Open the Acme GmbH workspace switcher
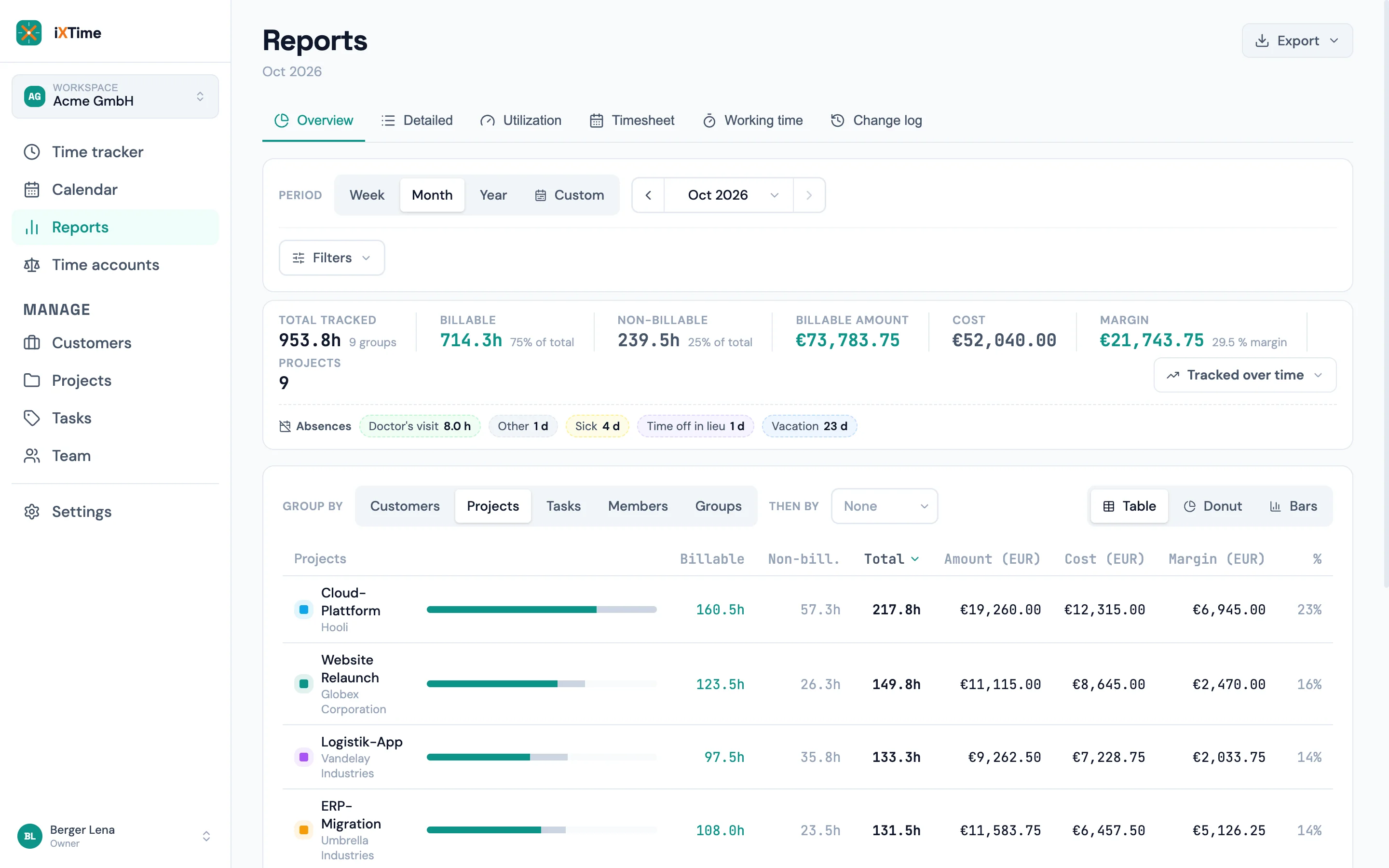Screen dimensions: 1389x868 [115, 96]
